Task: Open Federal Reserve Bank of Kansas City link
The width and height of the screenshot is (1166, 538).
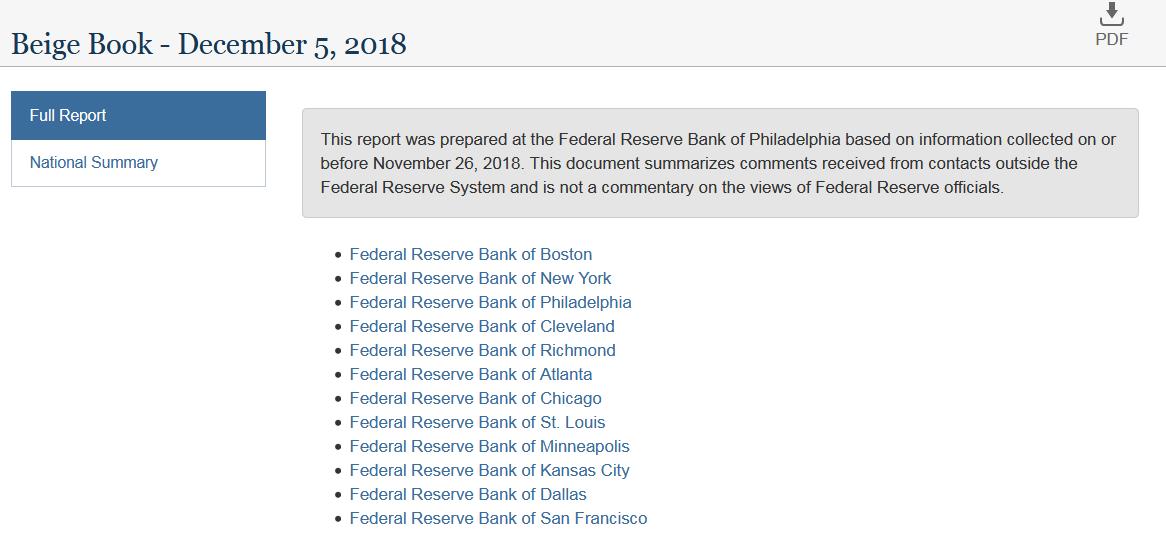Action: (x=489, y=470)
